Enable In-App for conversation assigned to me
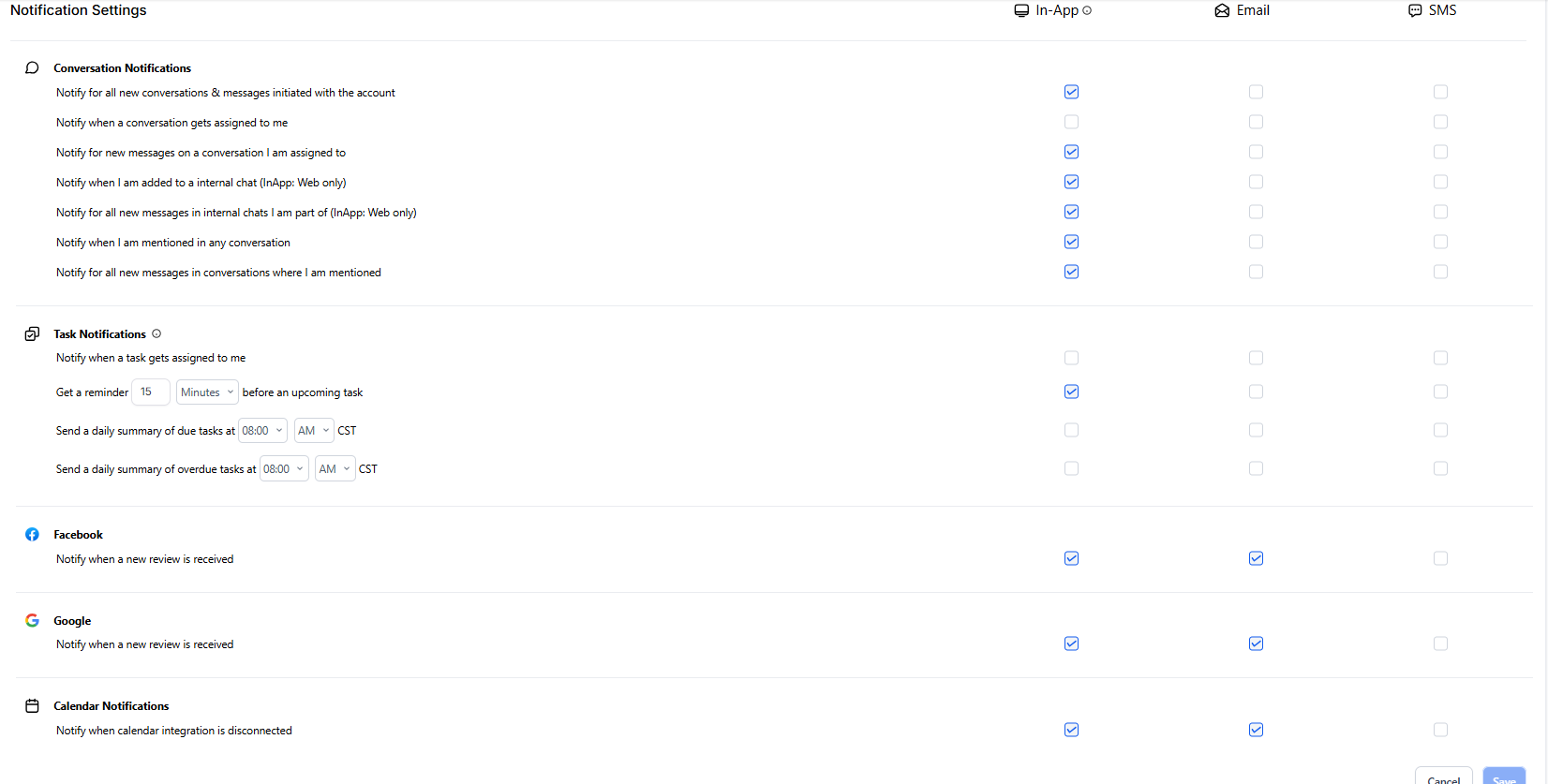 [1071, 122]
